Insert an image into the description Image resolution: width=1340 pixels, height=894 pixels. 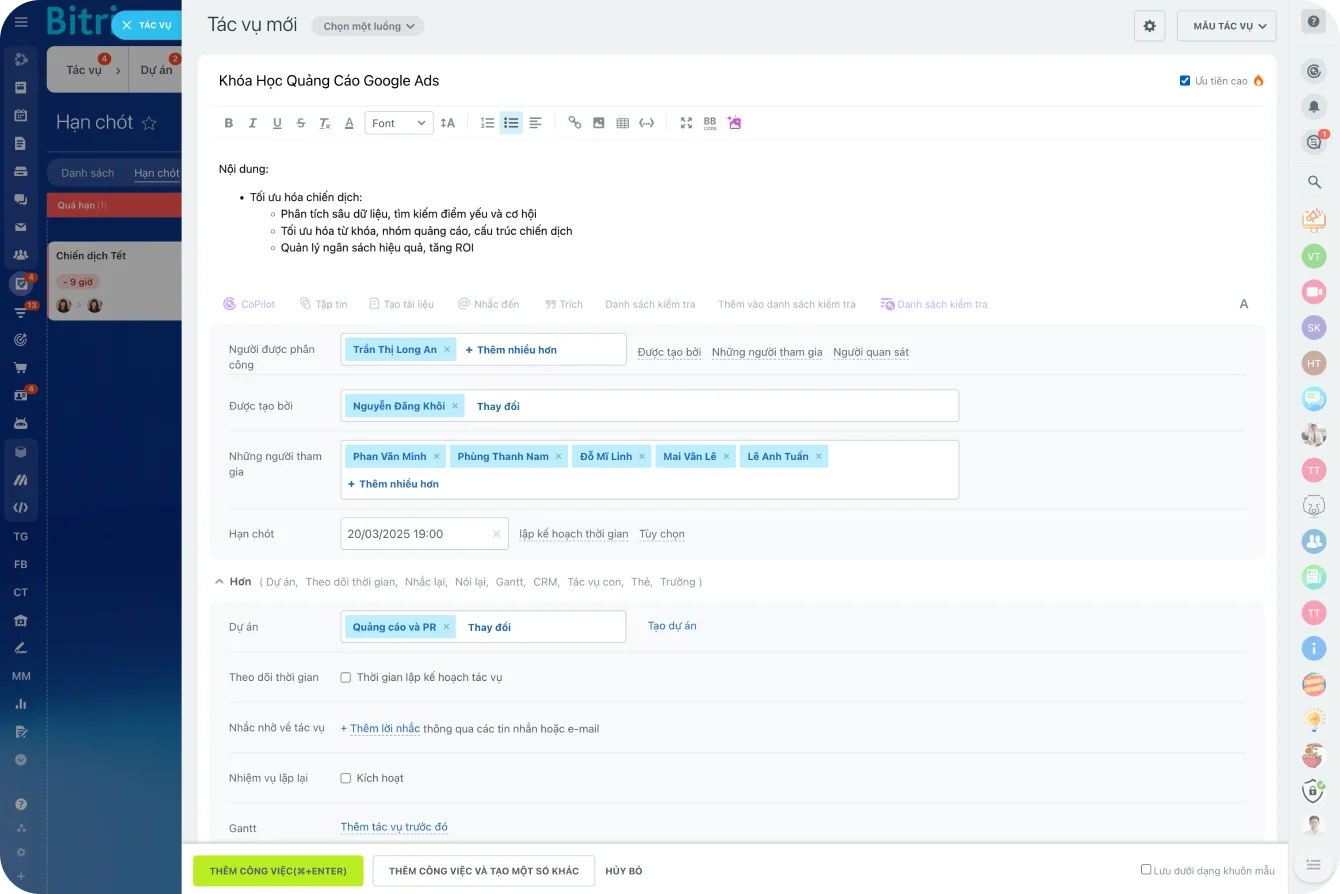(598, 123)
